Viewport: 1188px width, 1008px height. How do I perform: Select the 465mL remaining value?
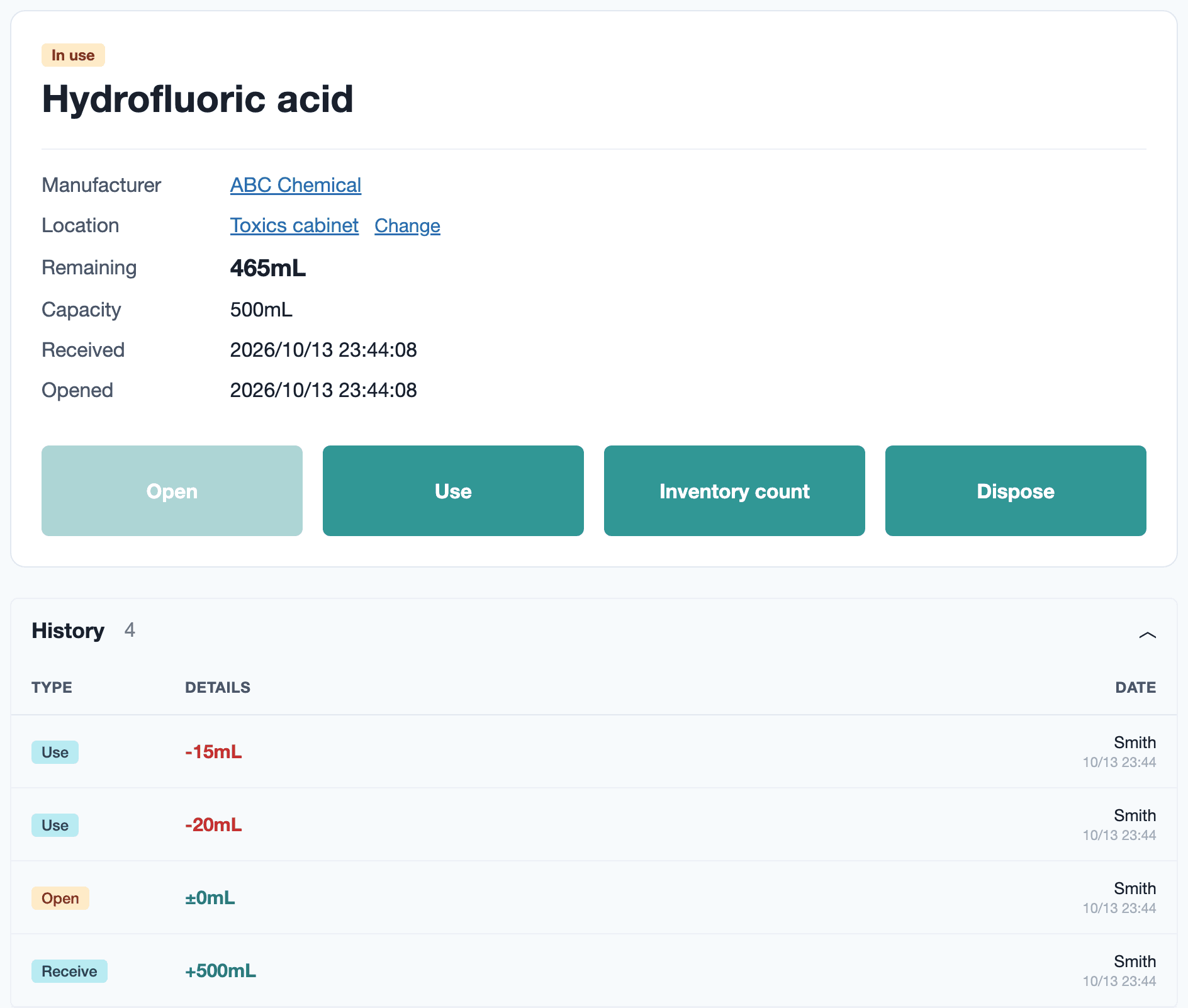tap(268, 268)
